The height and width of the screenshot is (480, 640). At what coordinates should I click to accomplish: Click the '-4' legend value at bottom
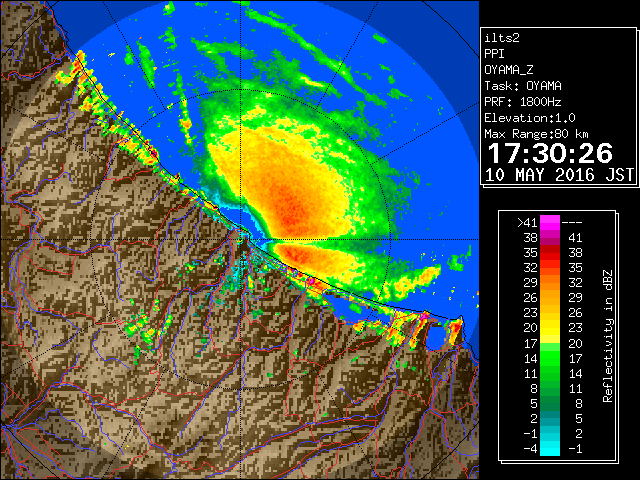tap(530, 449)
